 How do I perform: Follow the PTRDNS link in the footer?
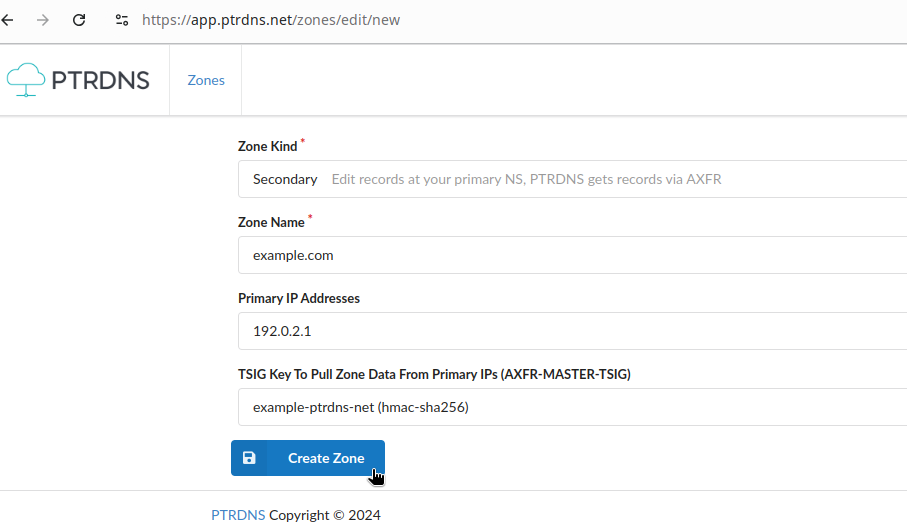pyautogui.click(x=238, y=515)
